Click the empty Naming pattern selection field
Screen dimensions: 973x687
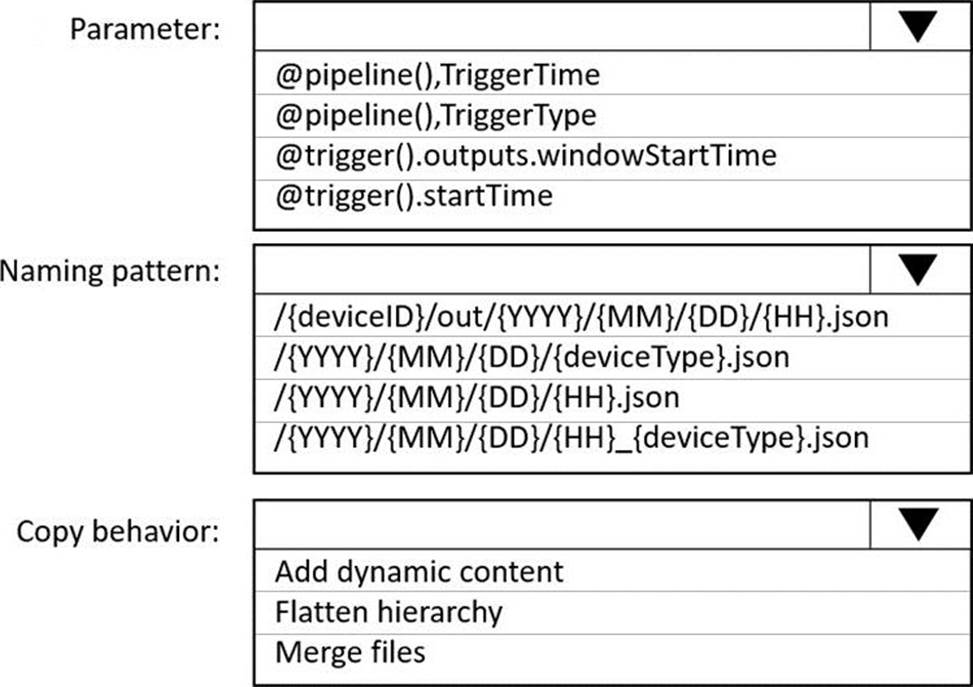click(562, 269)
